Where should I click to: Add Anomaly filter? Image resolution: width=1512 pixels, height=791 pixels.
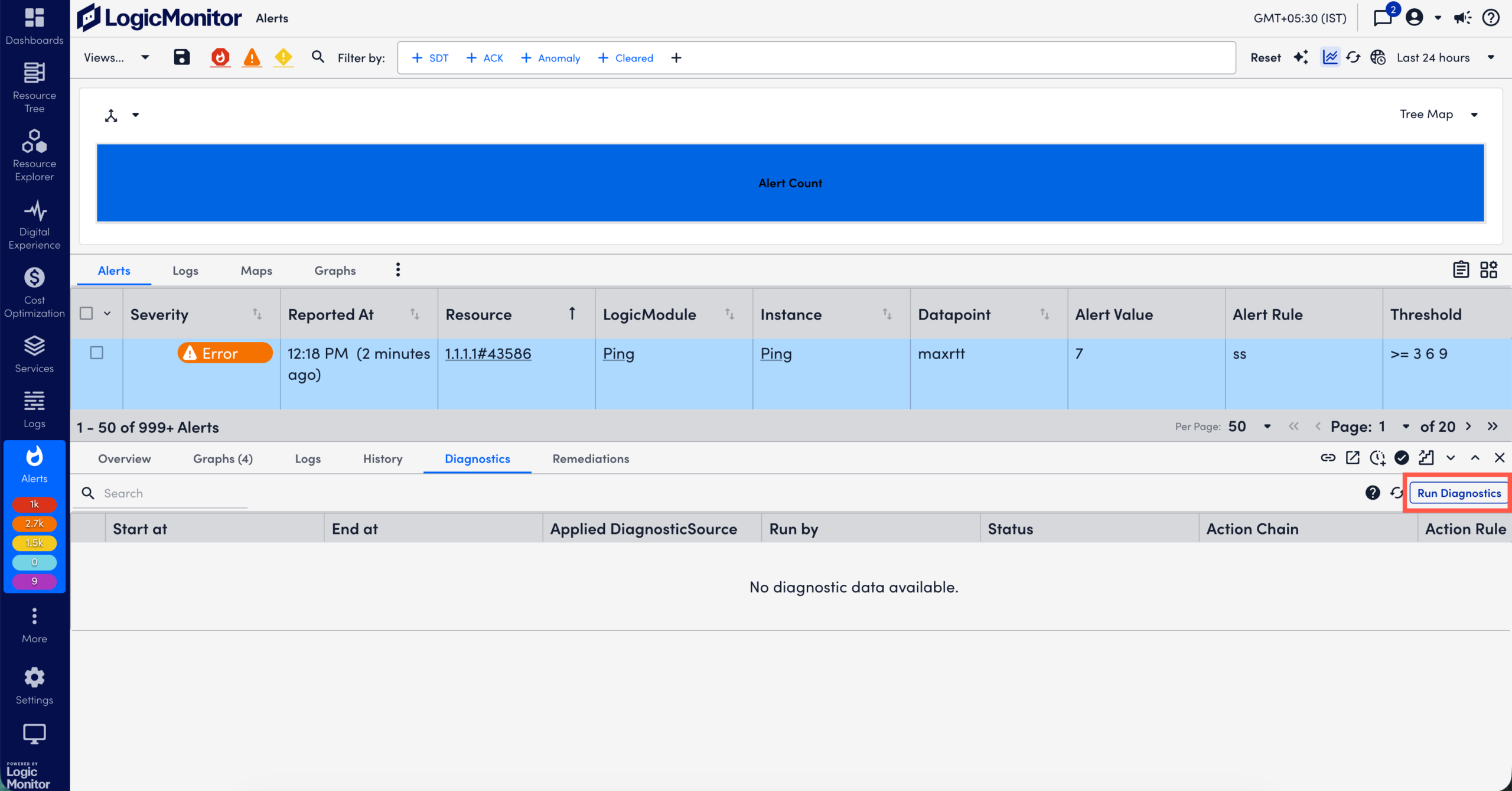click(x=550, y=58)
